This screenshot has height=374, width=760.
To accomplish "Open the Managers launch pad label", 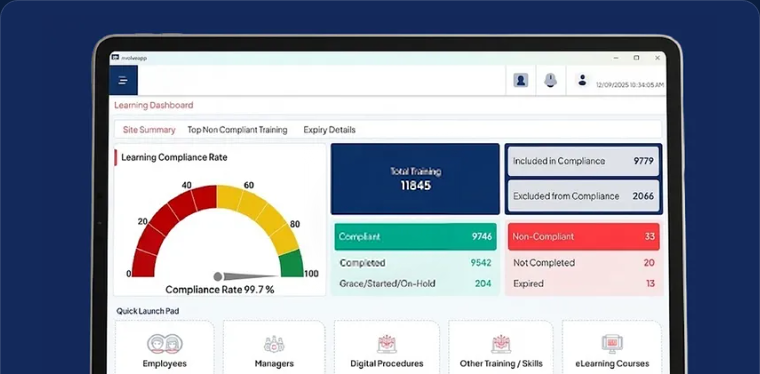I will pos(274,363).
